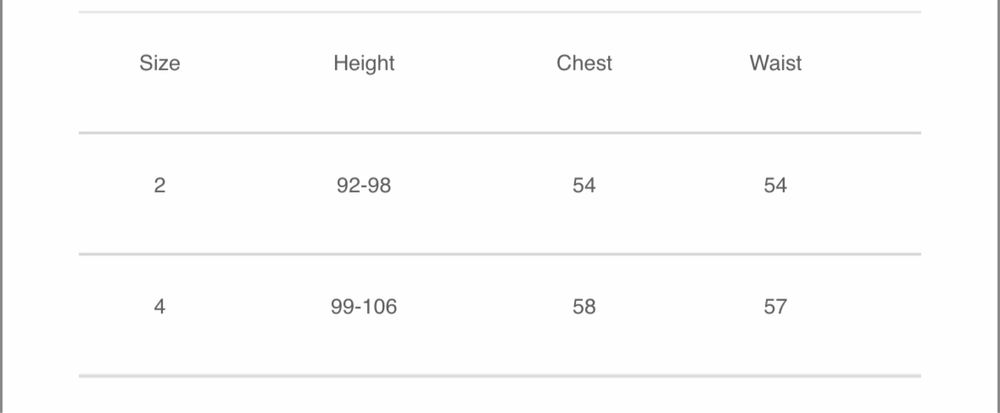Select the Chest column header
The image size is (1000, 413).
click(584, 63)
